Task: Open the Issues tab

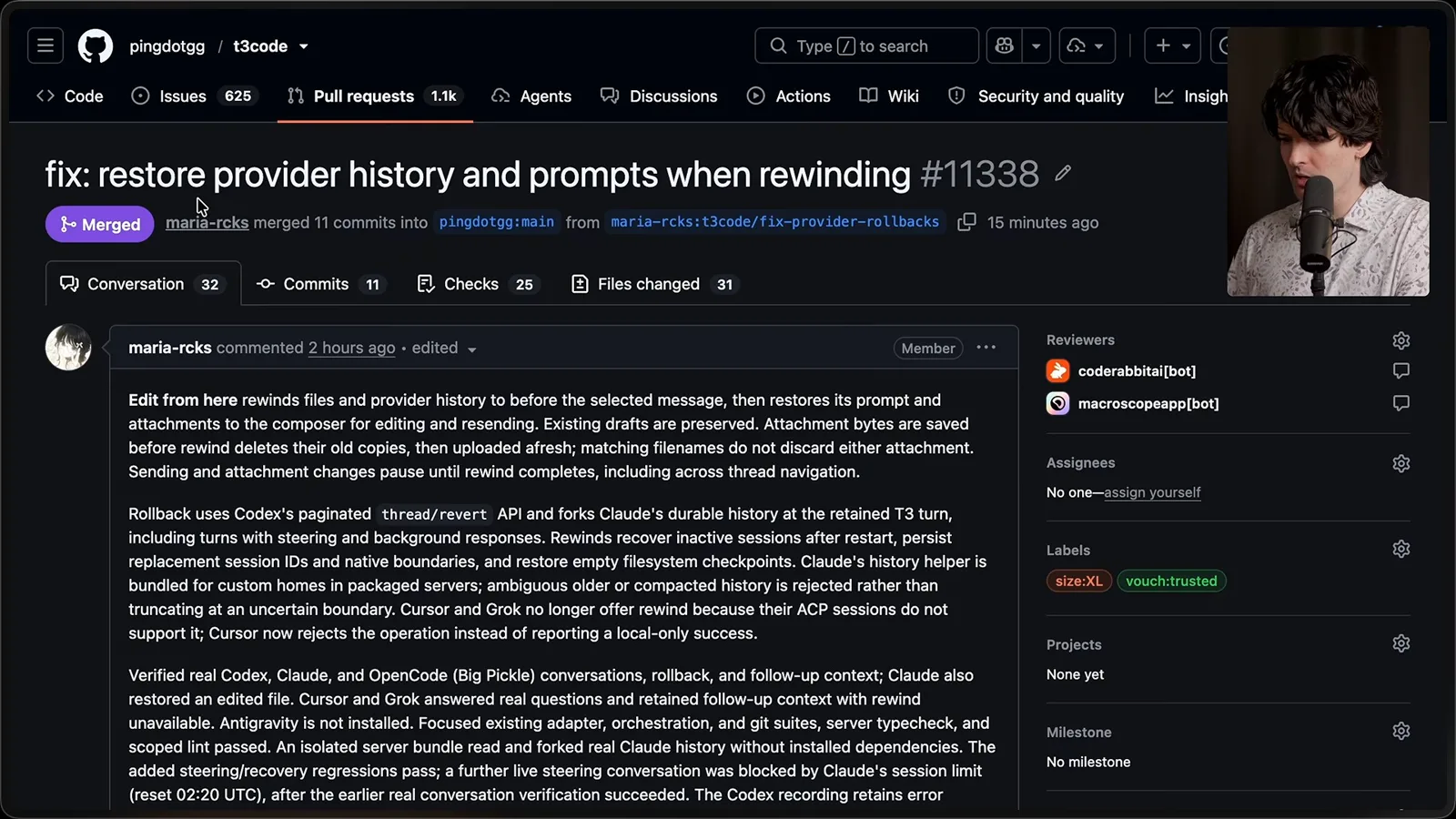Action: pos(195,96)
